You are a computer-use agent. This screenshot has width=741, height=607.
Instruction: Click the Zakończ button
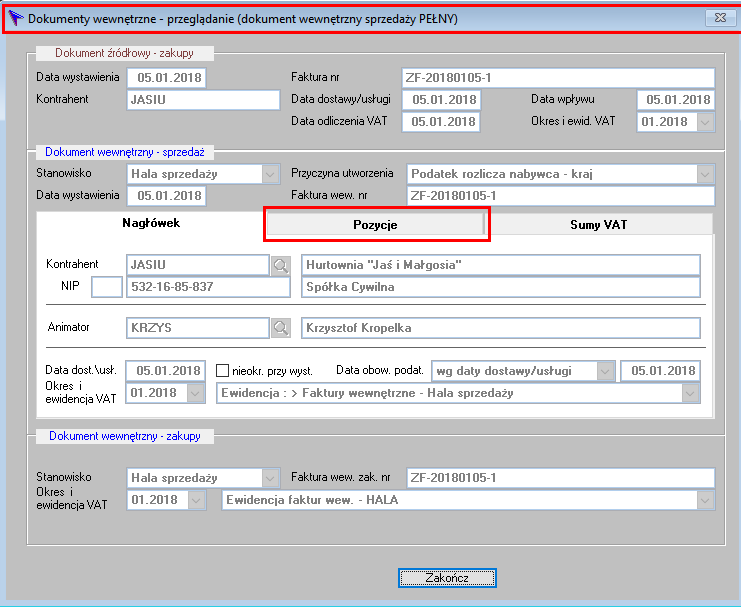tap(447, 578)
